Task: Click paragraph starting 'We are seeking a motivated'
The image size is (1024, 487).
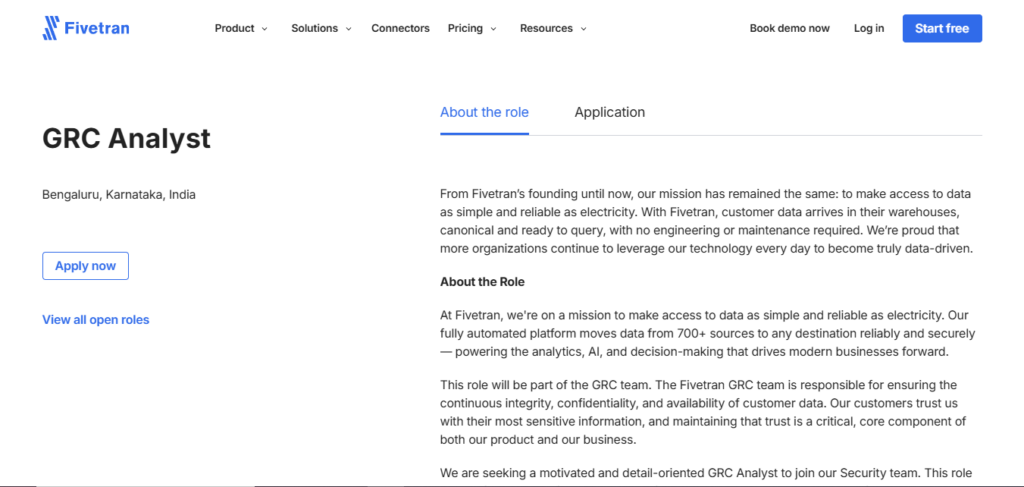Action: click(x=707, y=473)
